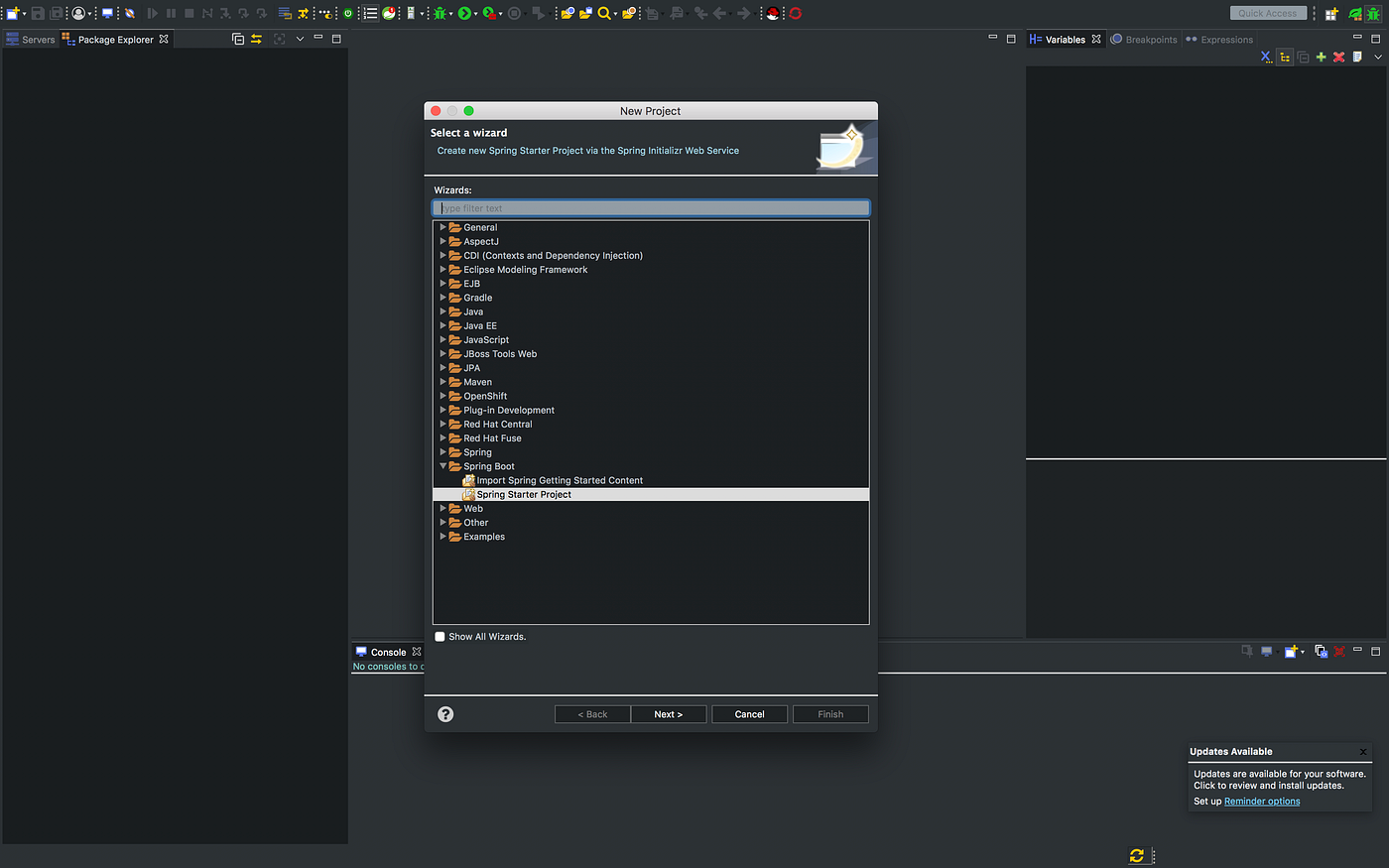Open the Search magnifier tool in toolbar
This screenshot has height=868, width=1389.
pos(603,13)
